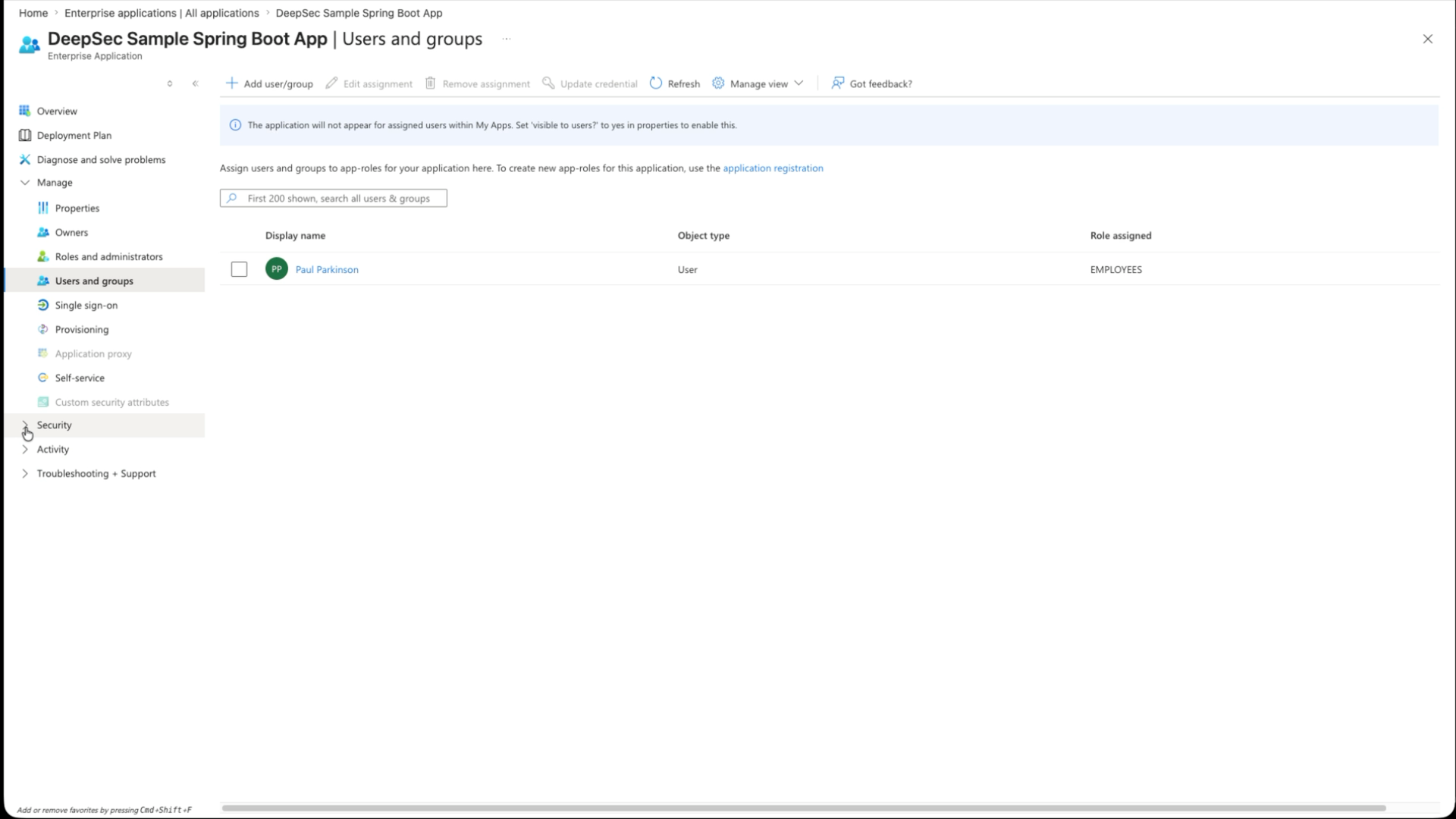The width and height of the screenshot is (1456, 819).
Task: Click the trash icon for Remove assignment
Action: (430, 83)
